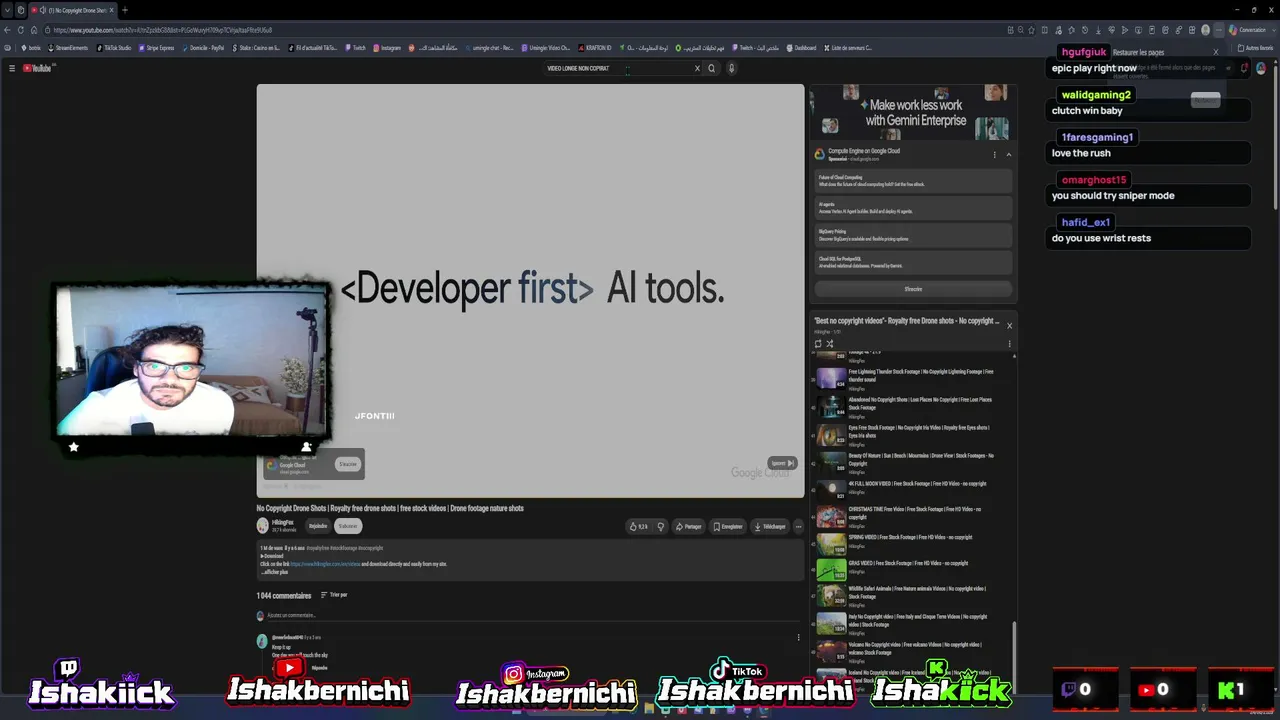Share the video using Partager
This screenshot has height=720, width=1280.
[x=688, y=526]
